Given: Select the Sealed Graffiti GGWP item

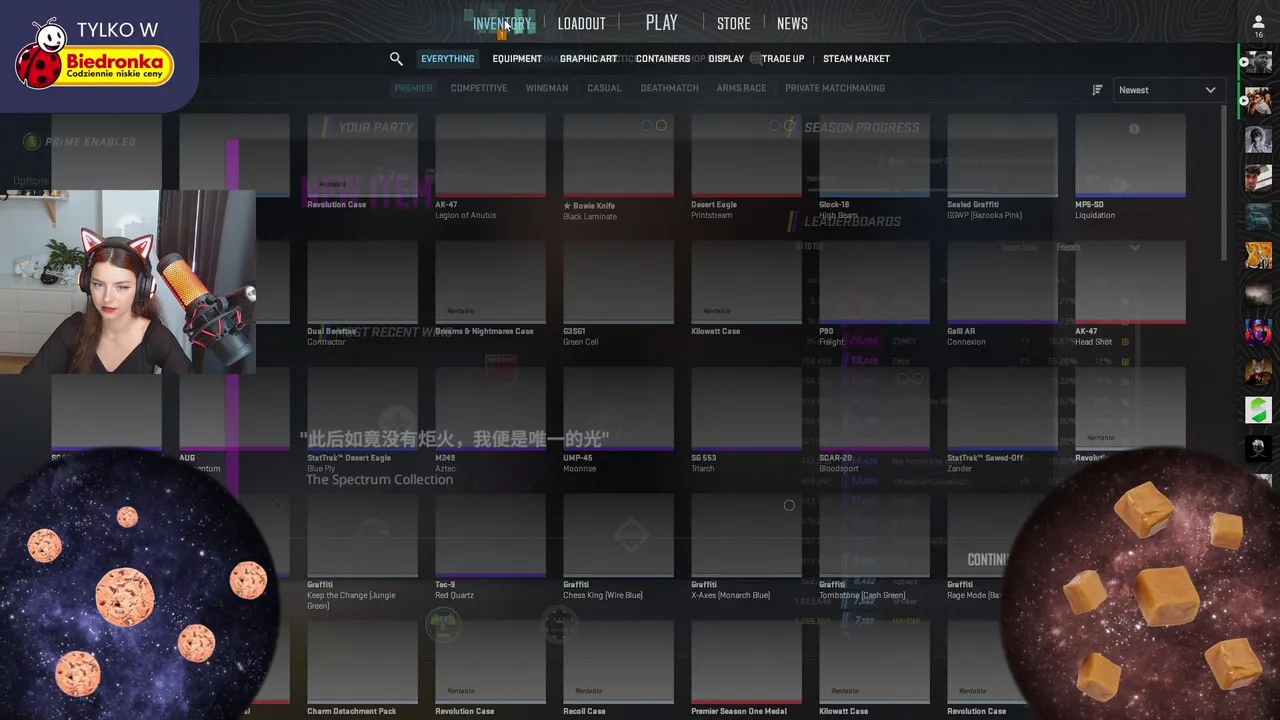Looking at the screenshot, I should [1002, 168].
